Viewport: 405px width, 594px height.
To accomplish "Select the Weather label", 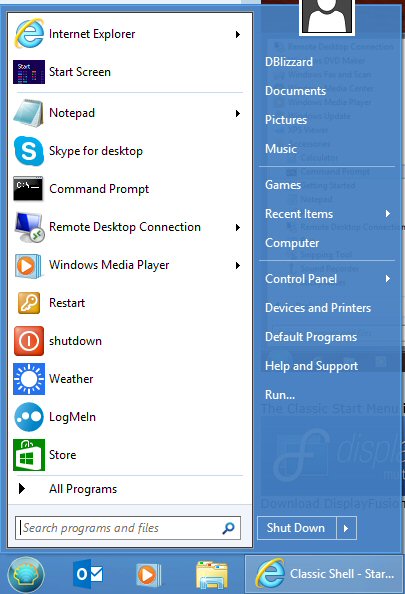I will [x=71, y=379].
